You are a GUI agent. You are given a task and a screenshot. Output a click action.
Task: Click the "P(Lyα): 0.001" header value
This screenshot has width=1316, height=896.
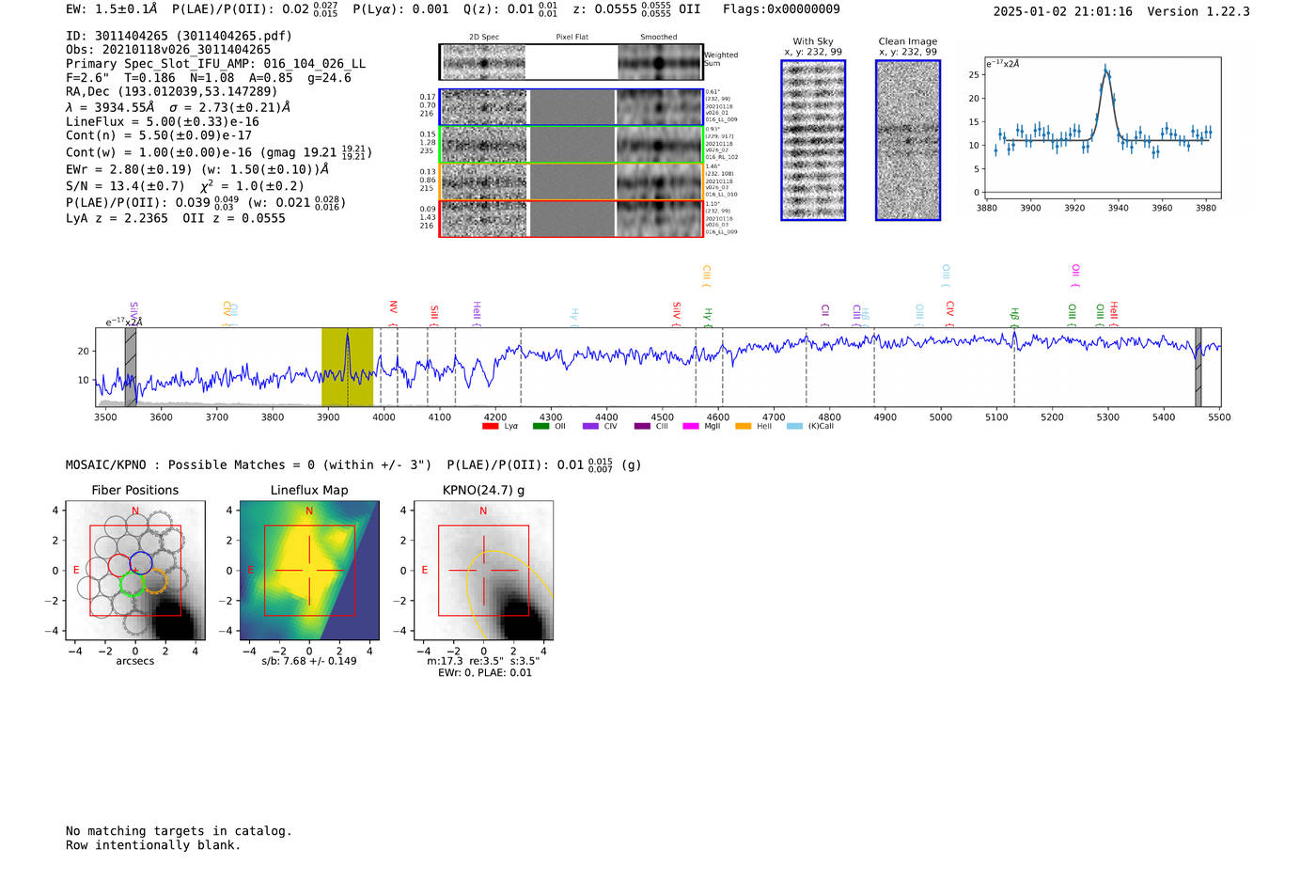[401, 9]
